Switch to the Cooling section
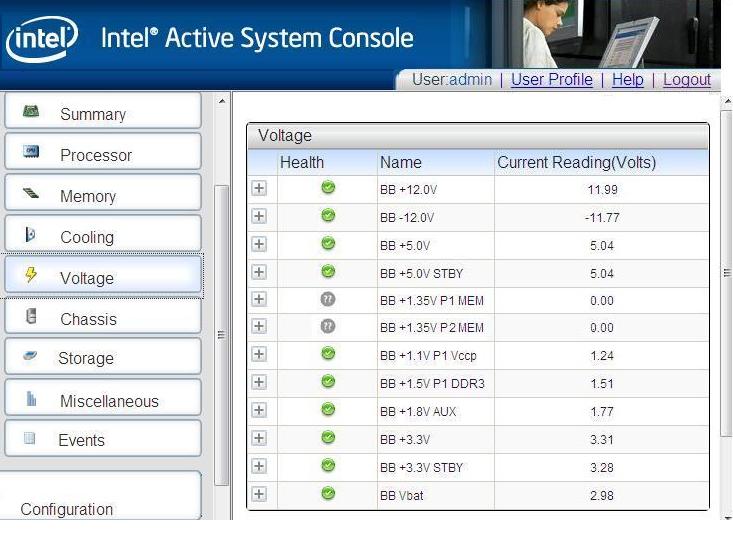733x535 pixels. click(x=103, y=234)
